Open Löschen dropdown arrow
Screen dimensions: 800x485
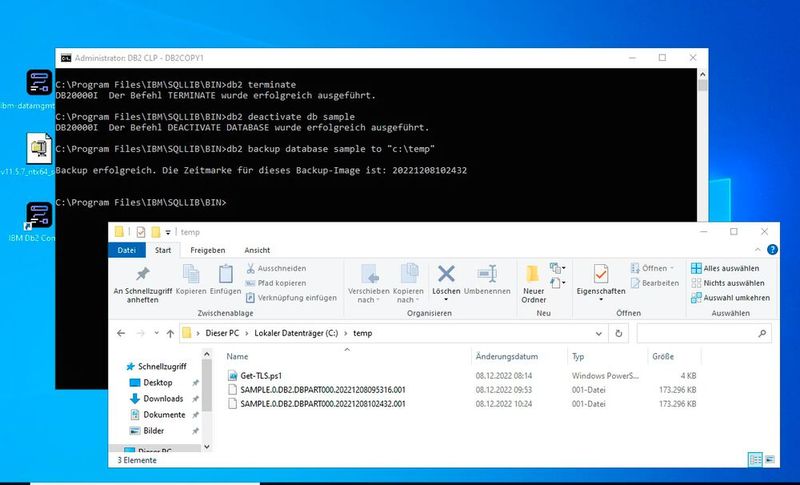coord(446,299)
